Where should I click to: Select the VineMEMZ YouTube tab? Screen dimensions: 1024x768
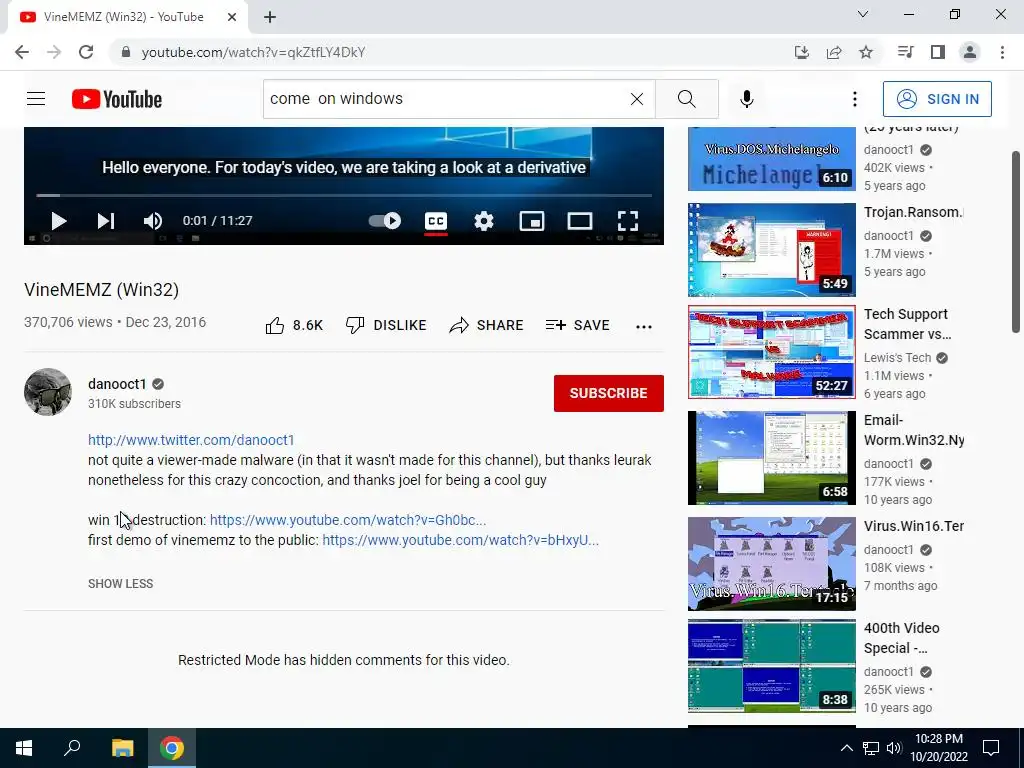pyautogui.click(x=123, y=17)
